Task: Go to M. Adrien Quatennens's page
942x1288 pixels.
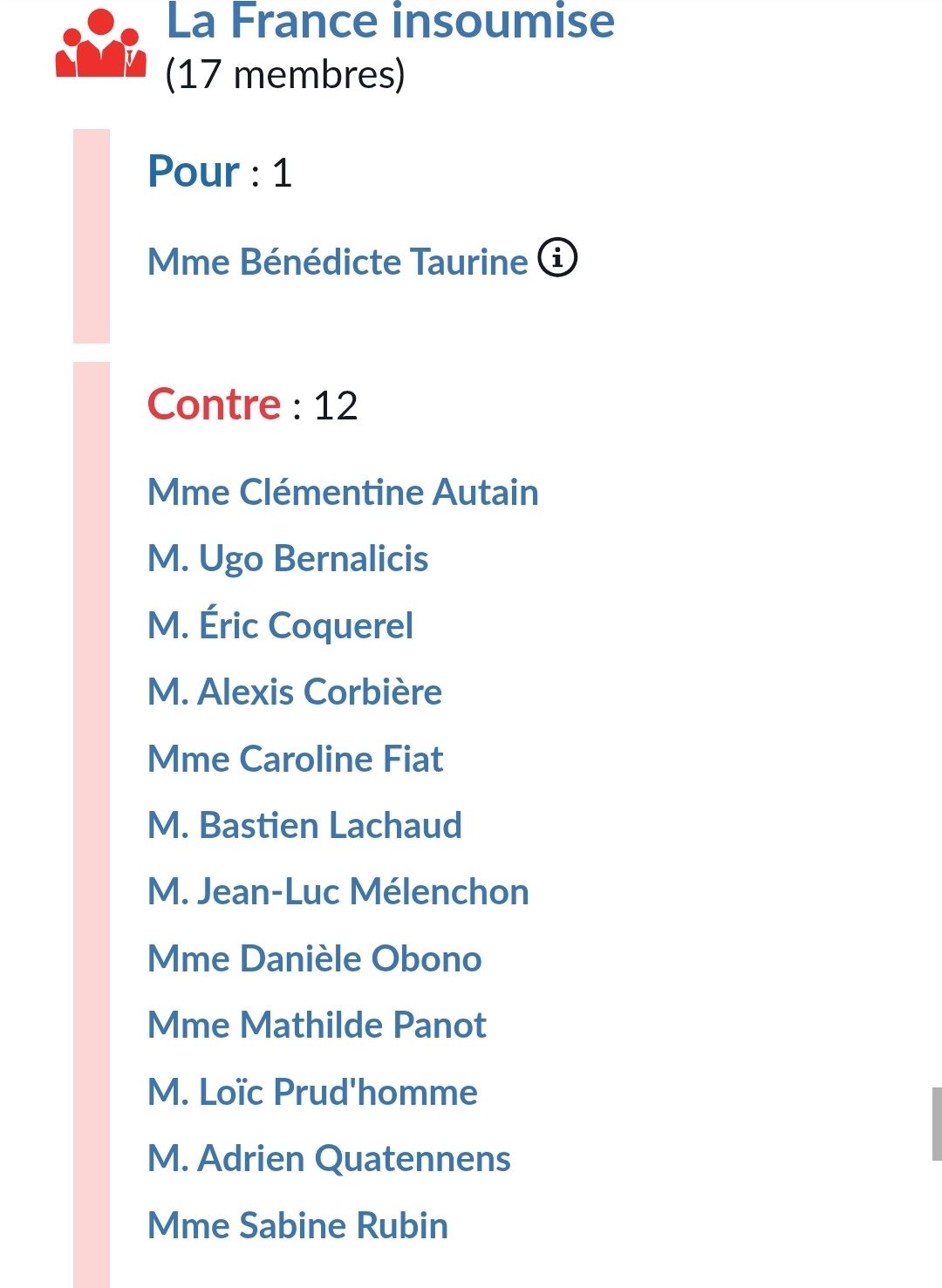Action: pyautogui.click(x=329, y=1158)
